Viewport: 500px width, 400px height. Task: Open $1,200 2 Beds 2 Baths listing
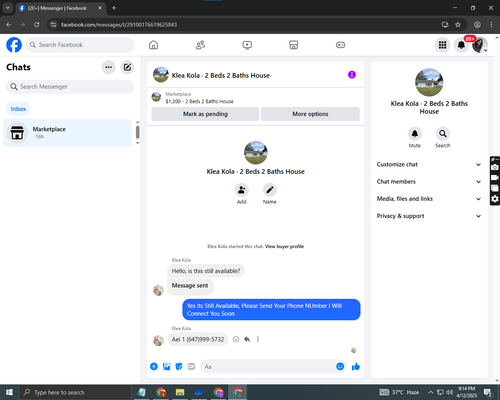click(199, 101)
